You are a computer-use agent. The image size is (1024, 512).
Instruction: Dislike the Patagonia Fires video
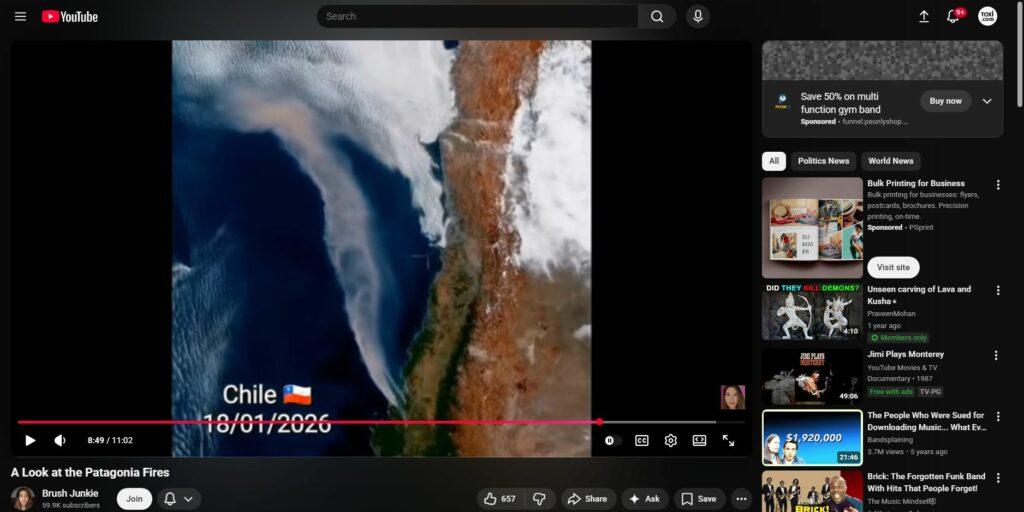click(x=539, y=499)
